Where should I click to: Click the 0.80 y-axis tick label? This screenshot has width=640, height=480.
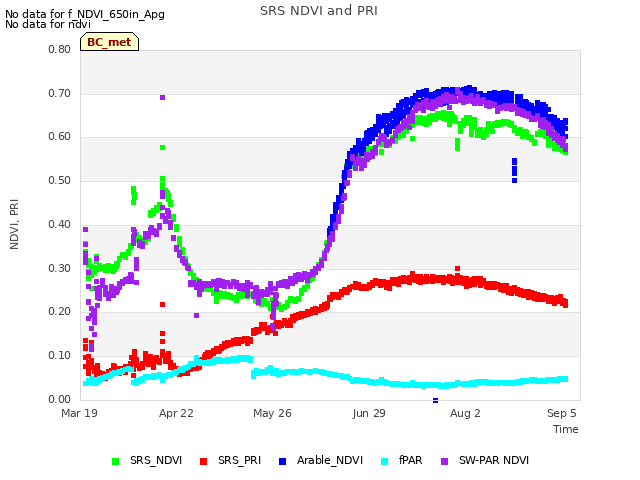[60, 49]
